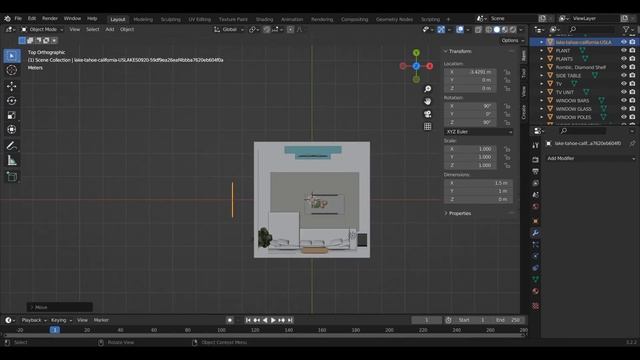Open the File menu
Viewport: 640px width, 360px height.
point(18,18)
